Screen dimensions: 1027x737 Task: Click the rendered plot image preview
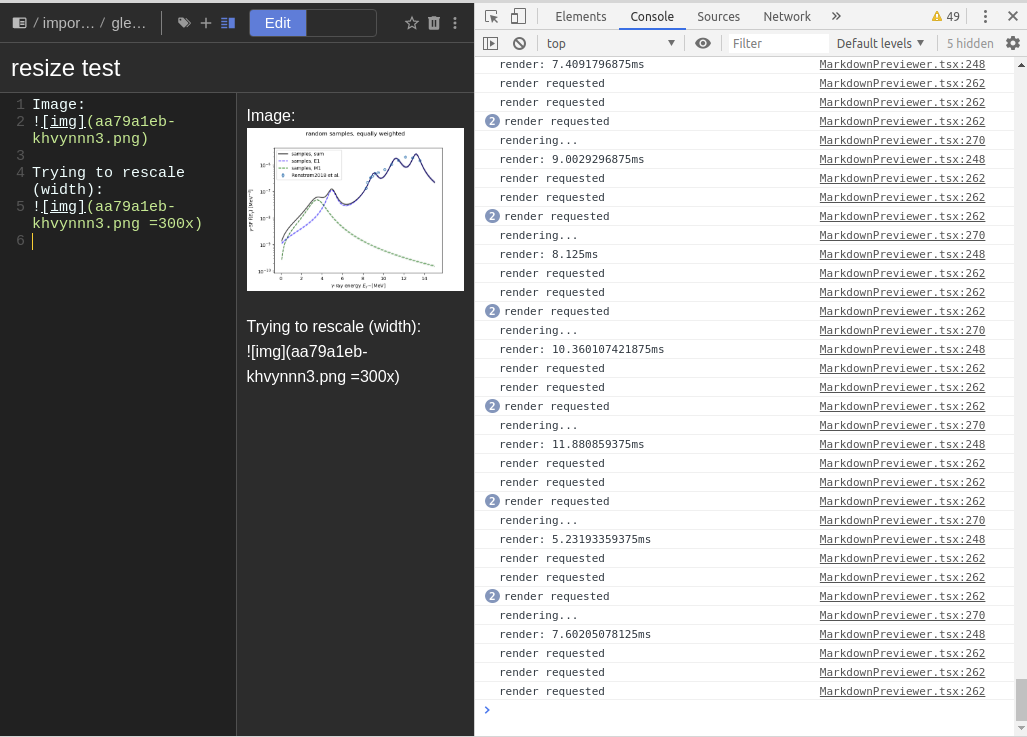click(355, 209)
